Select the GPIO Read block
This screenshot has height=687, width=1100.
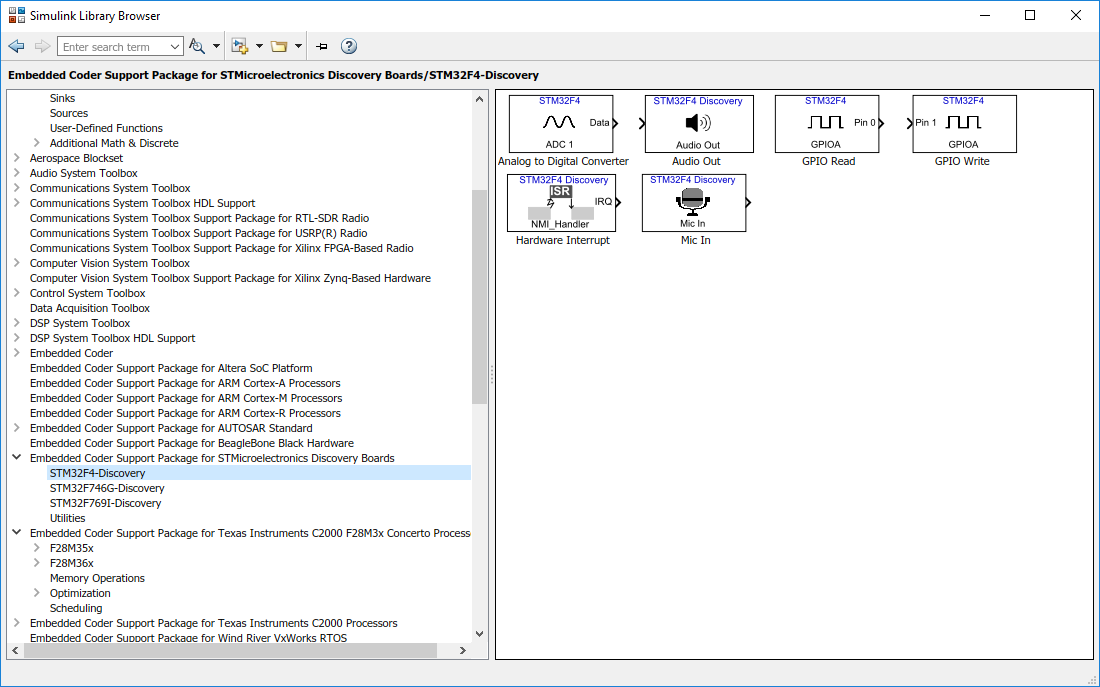coord(827,124)
